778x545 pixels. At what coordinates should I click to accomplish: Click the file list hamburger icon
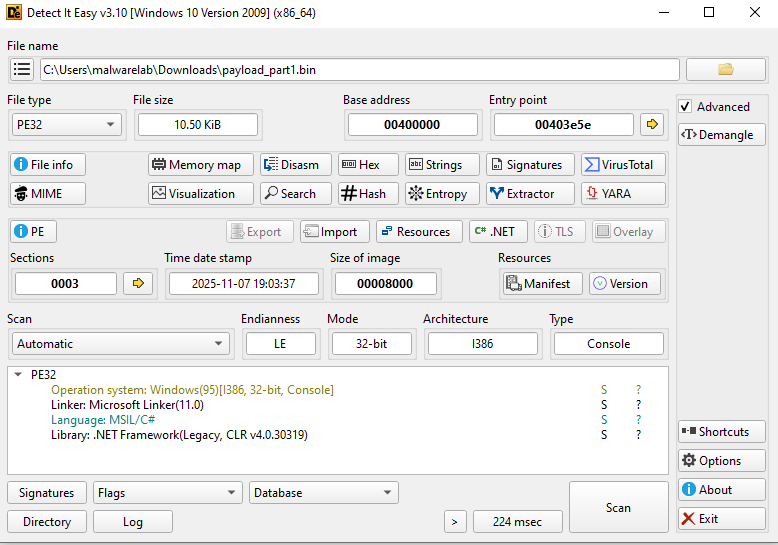(22, 69)
